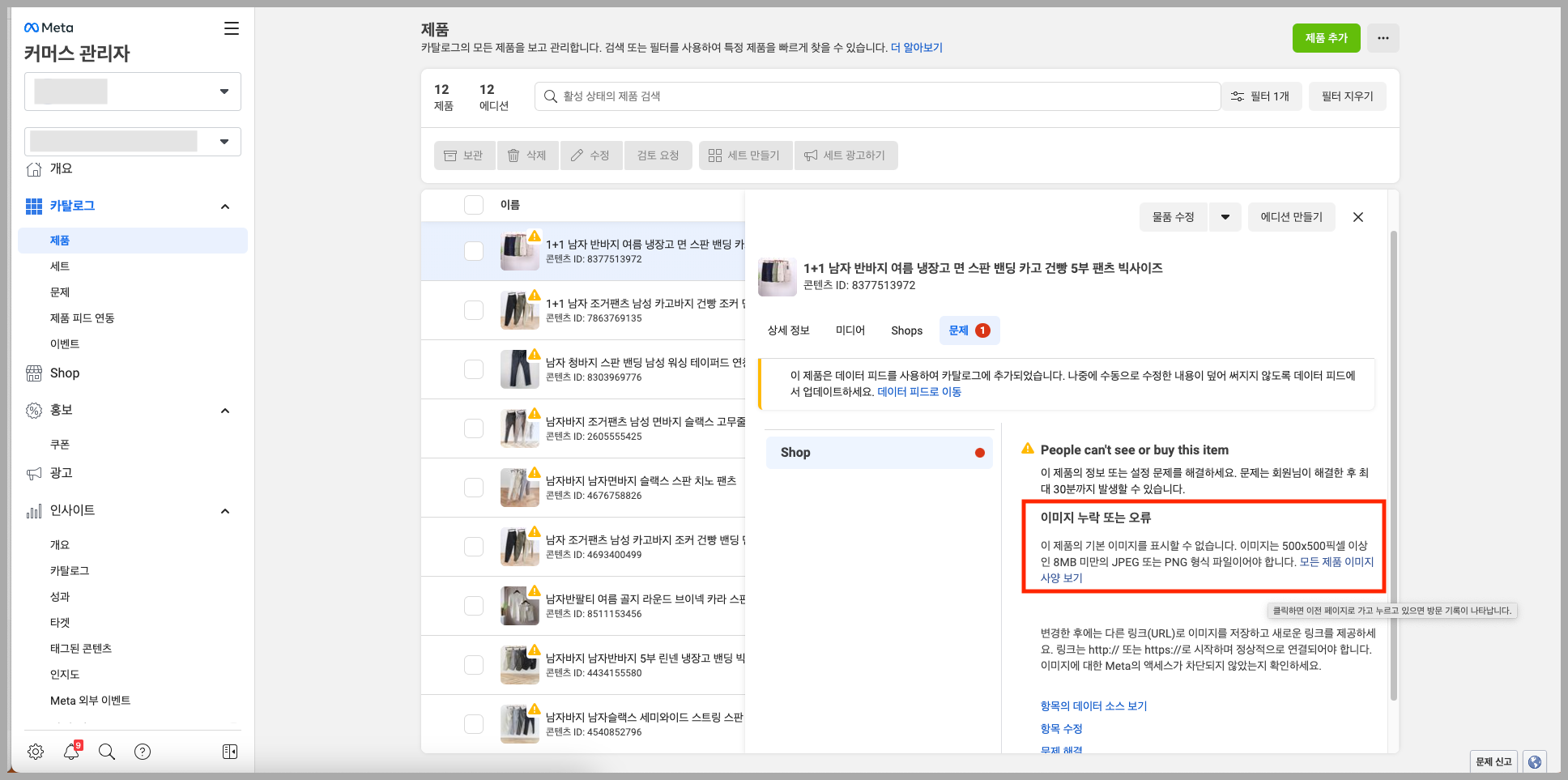Open the 데이터 피드로 이동 link
1568x780 pixels.
click(918, 391)
